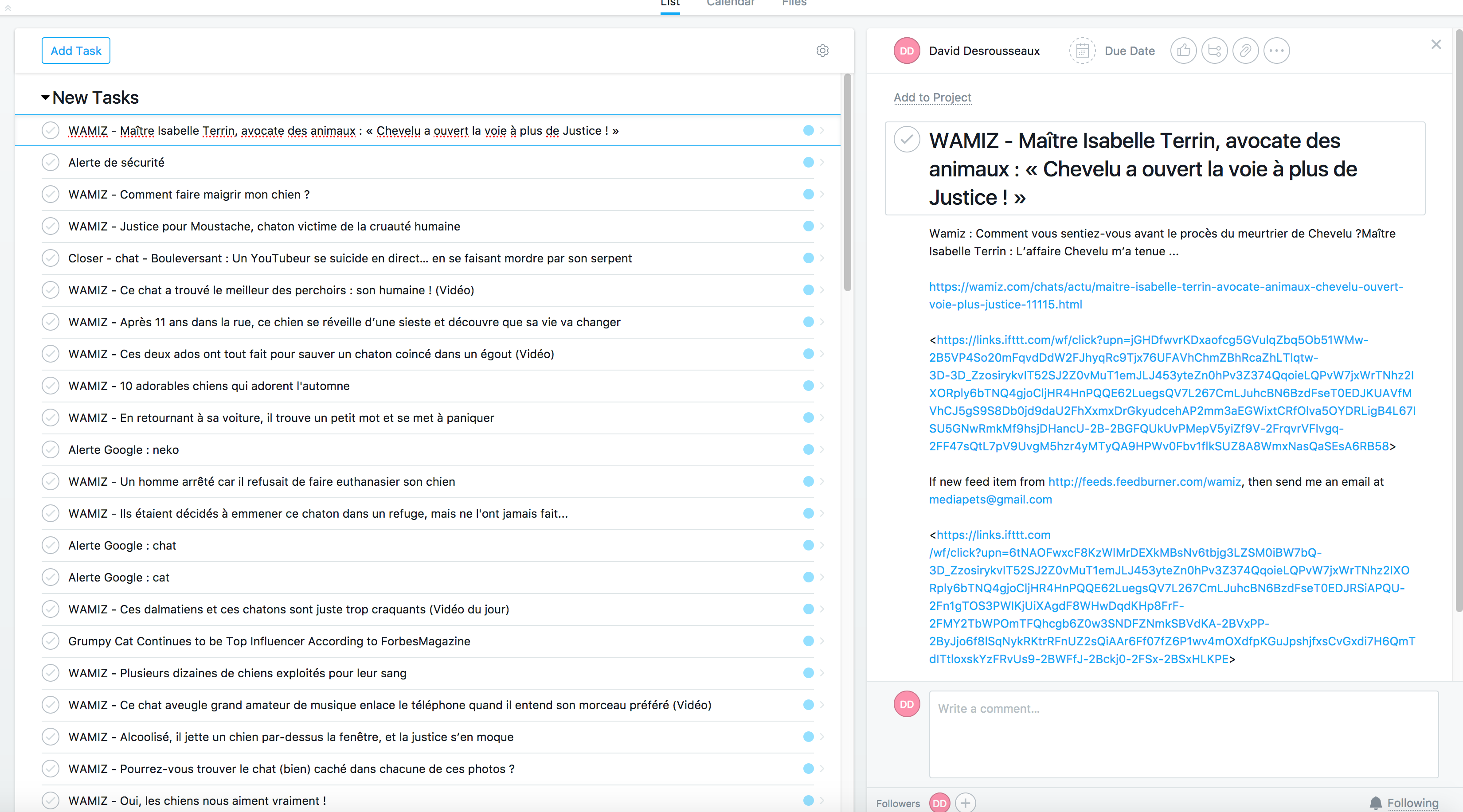Open details arrow for Alerte Google : cat
Screen dimensions: 1463x812
click(822, 577)
